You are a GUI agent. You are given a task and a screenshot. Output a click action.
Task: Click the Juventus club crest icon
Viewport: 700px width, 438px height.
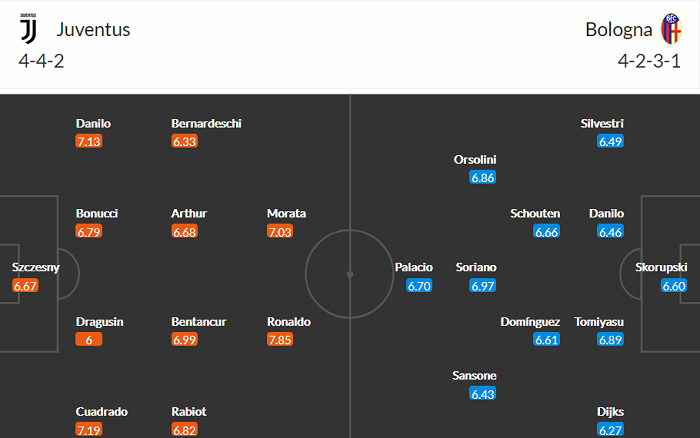[x=27, y=28]
